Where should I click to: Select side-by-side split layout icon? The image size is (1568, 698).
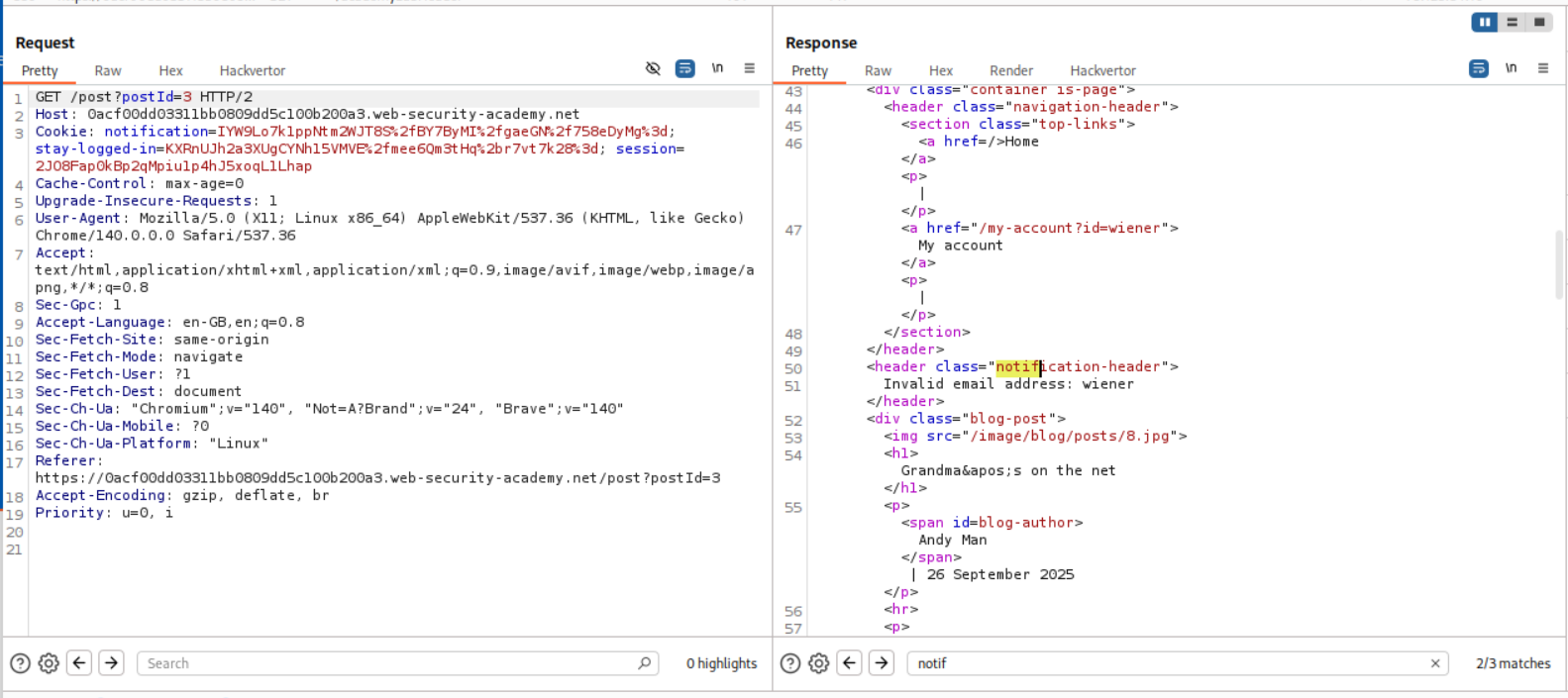[x=1484, y=22]
